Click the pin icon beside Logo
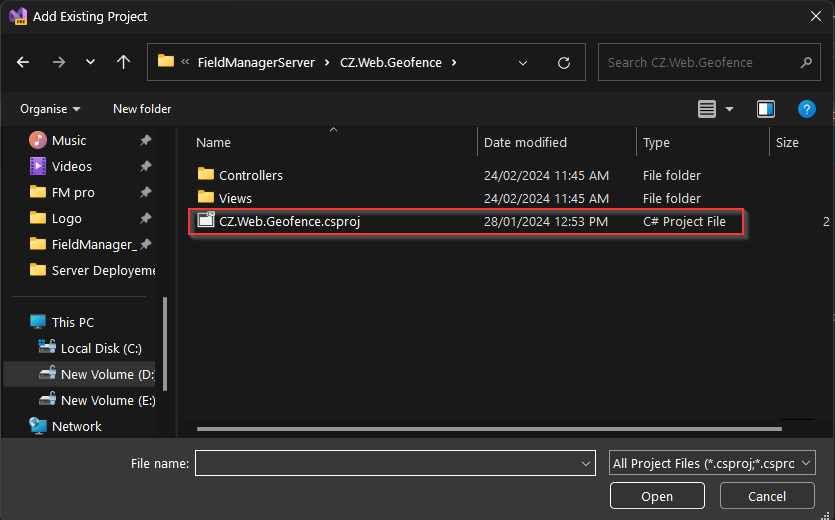 [x=145, y=218]
